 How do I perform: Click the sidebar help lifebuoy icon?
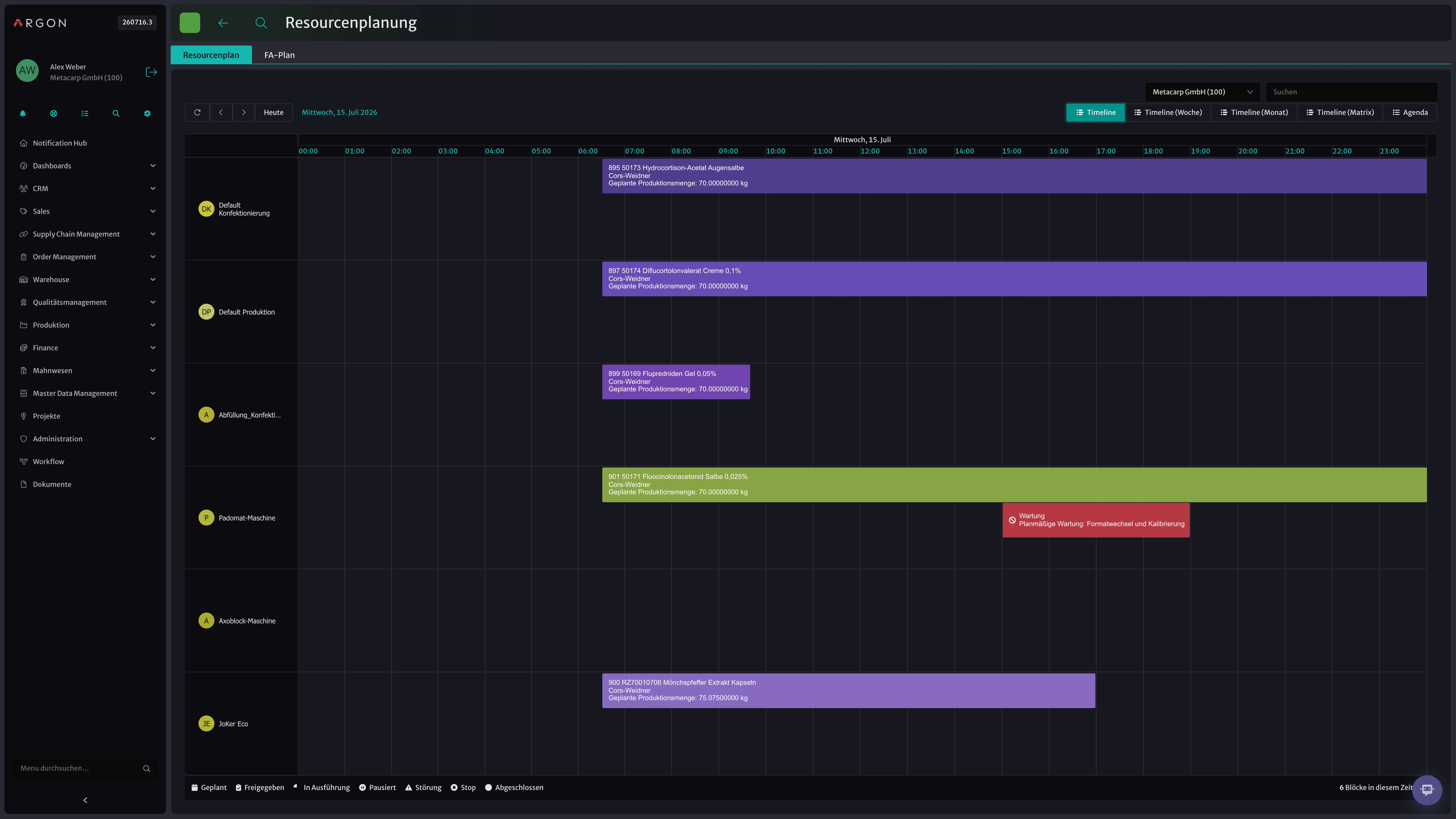(54, 114)
